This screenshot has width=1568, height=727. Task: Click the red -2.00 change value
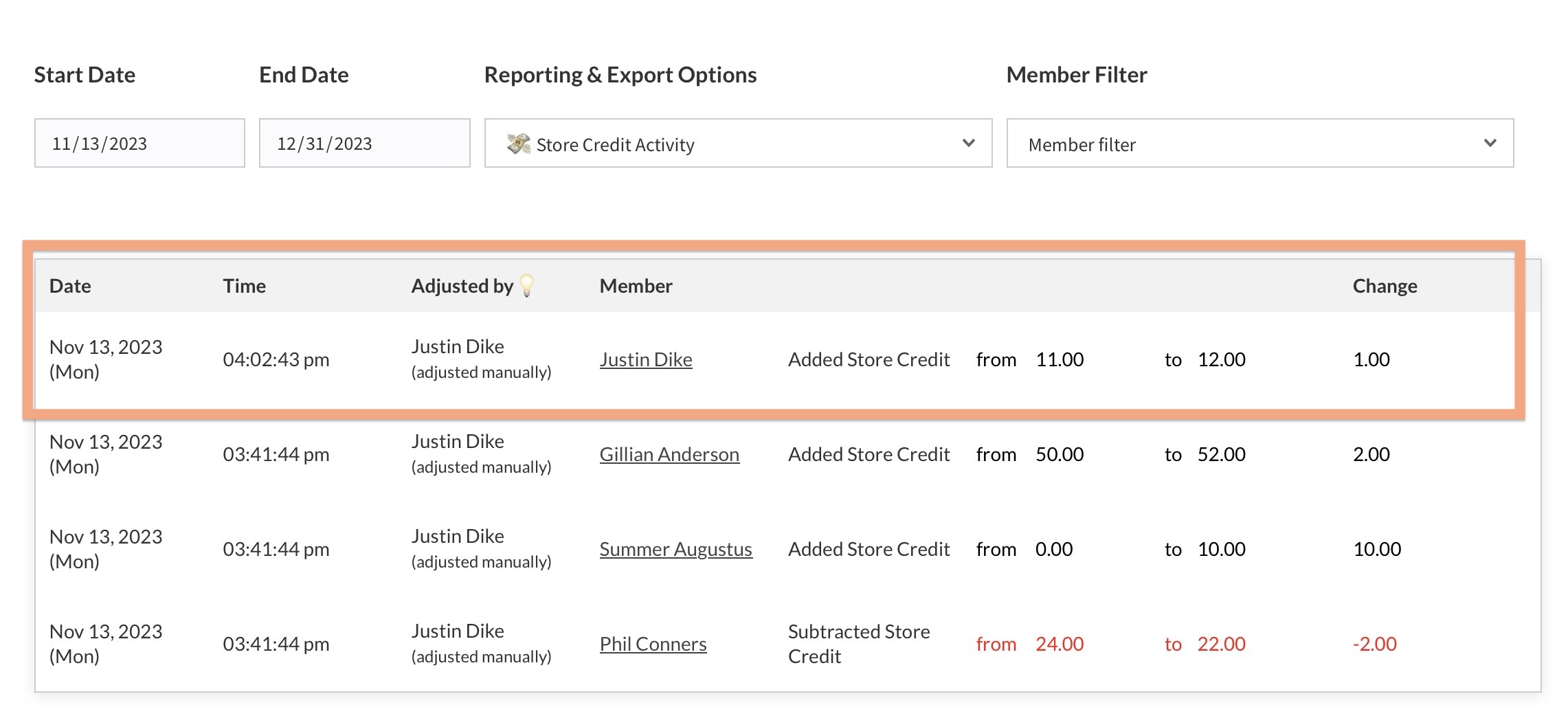click(x=1374, y=644)
